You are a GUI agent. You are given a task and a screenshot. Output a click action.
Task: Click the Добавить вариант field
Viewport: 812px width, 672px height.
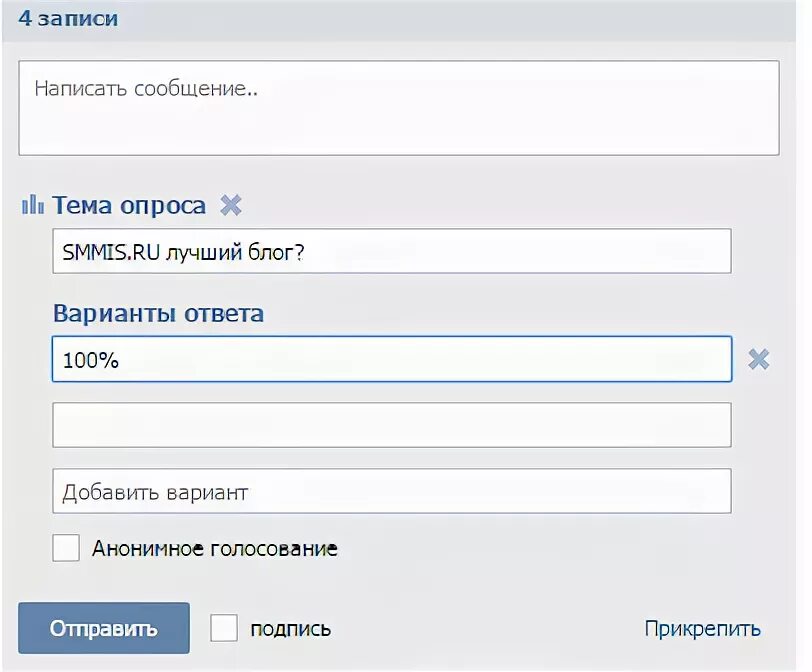[x=392, y=491]
